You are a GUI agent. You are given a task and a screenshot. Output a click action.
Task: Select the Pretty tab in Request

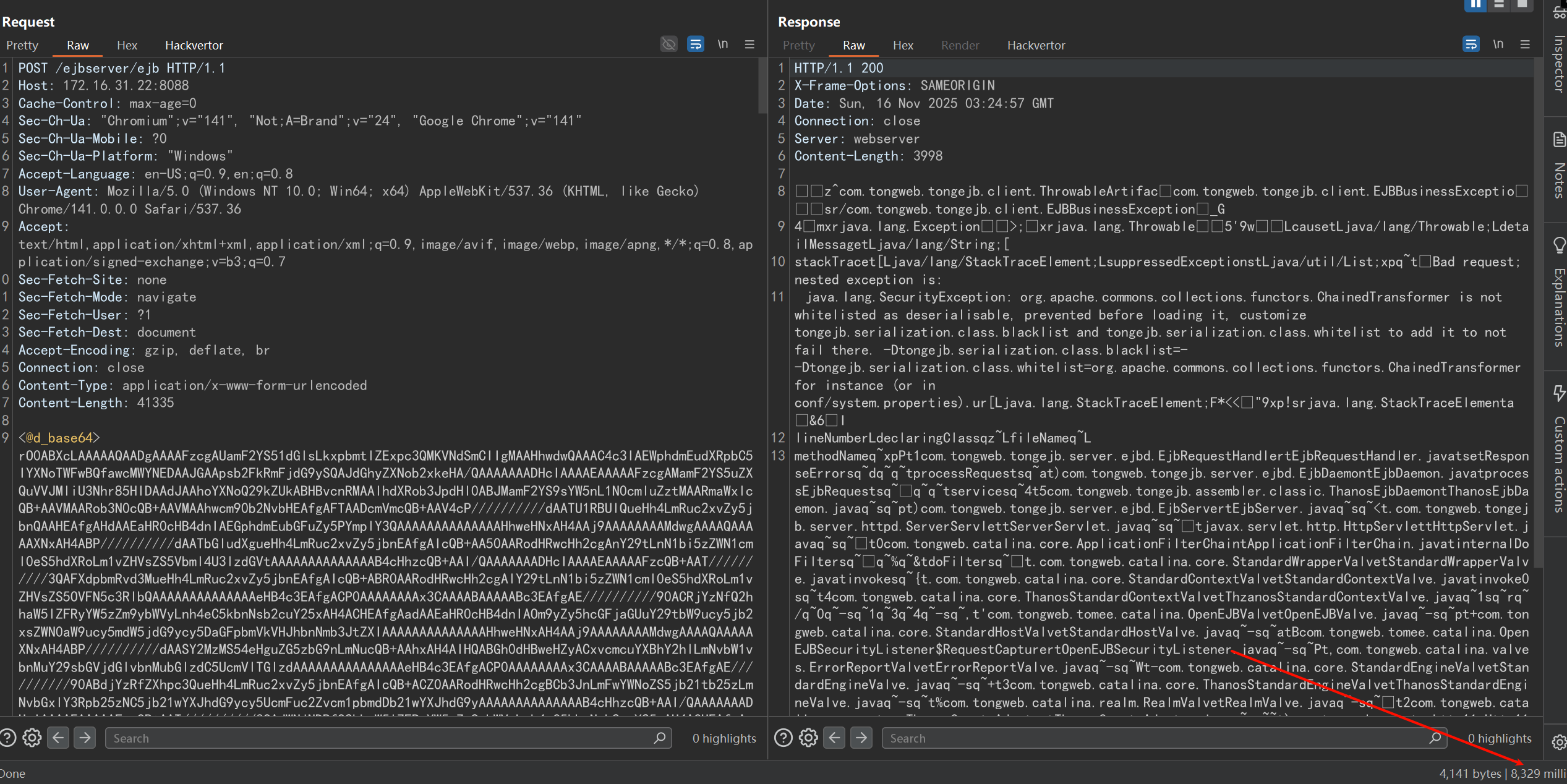22,45
